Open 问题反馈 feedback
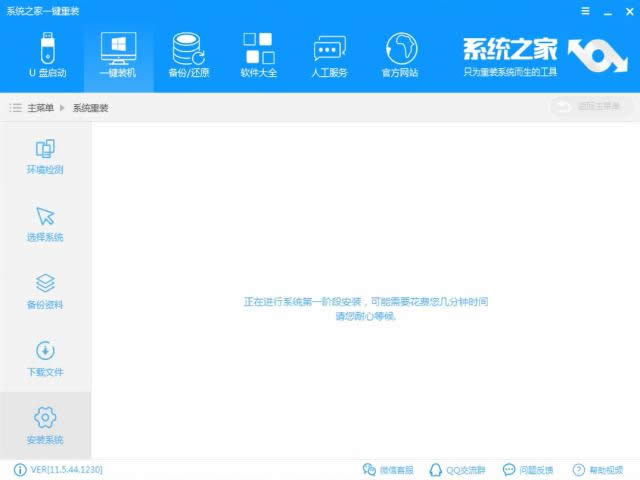The image size is (640, 480). (x=528, y=470)
